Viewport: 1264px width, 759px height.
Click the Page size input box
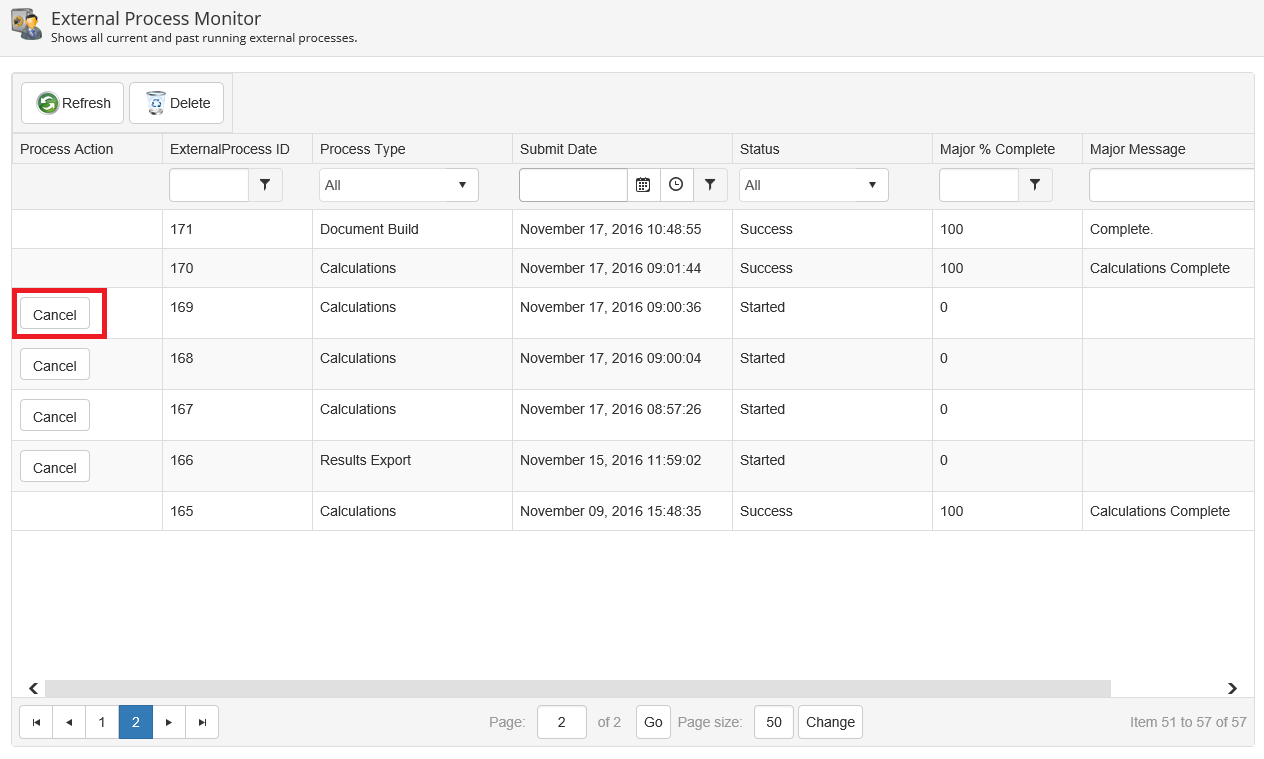tap(773, 722)
